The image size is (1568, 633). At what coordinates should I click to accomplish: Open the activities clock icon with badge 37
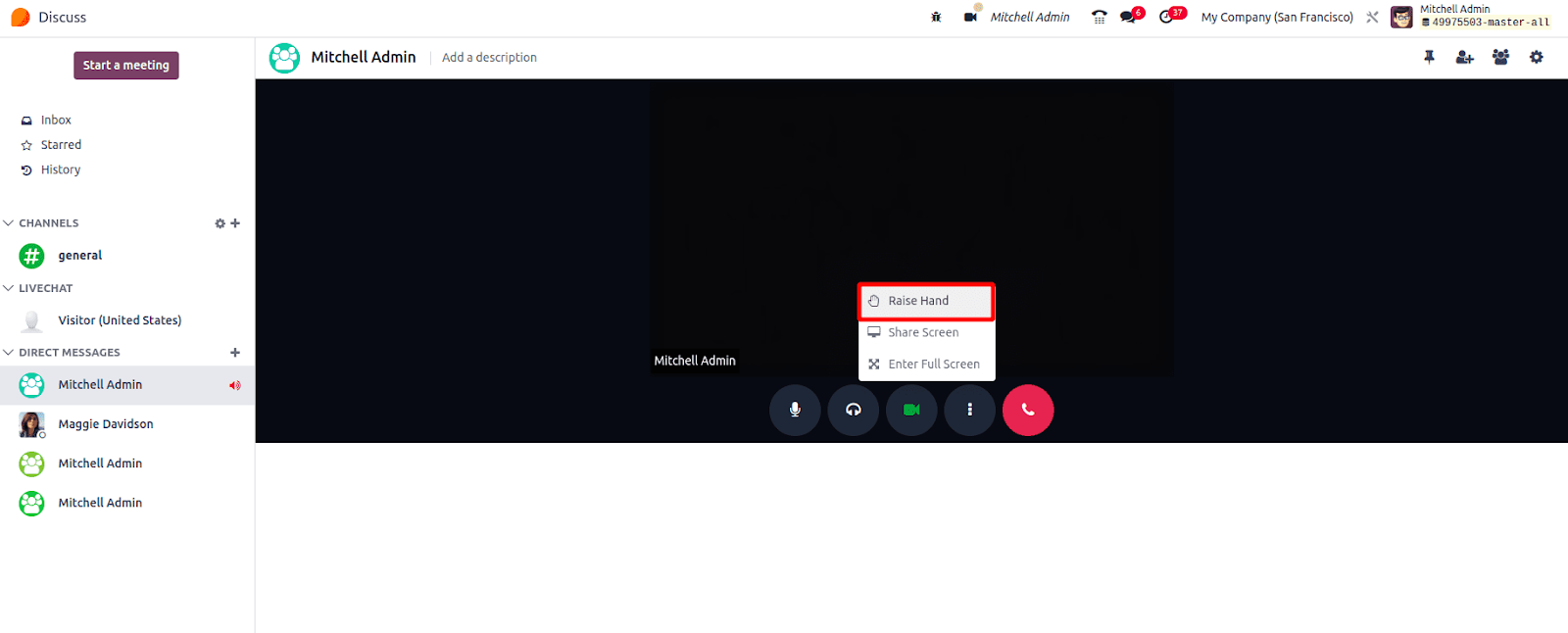1171,16
